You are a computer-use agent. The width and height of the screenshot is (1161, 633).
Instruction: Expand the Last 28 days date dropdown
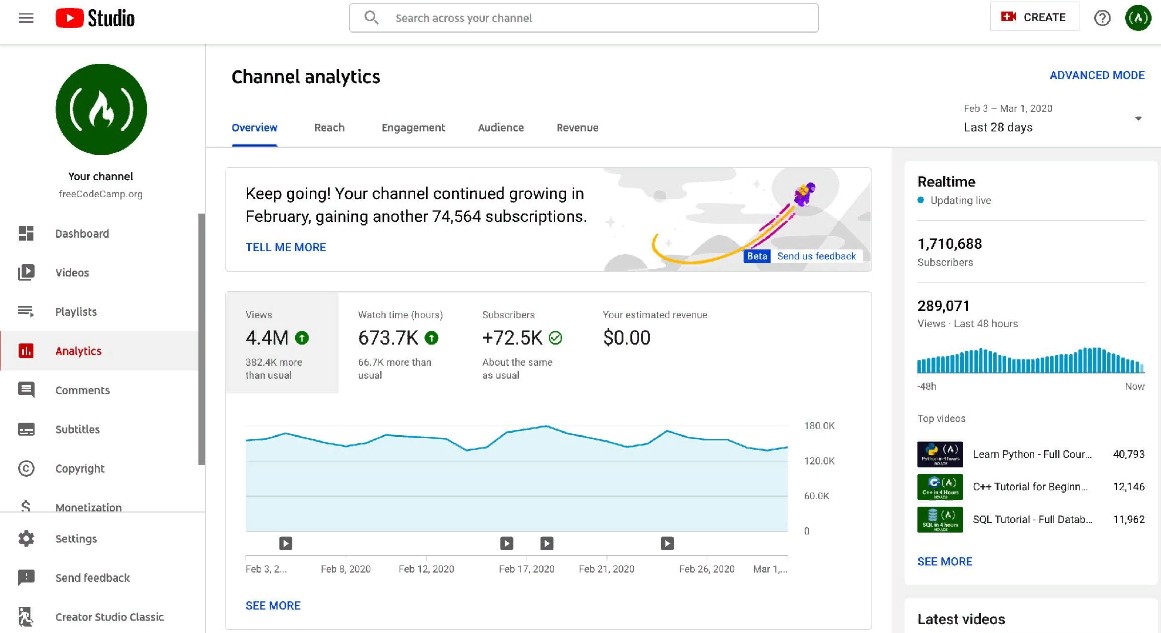(x=1138, y=119)
